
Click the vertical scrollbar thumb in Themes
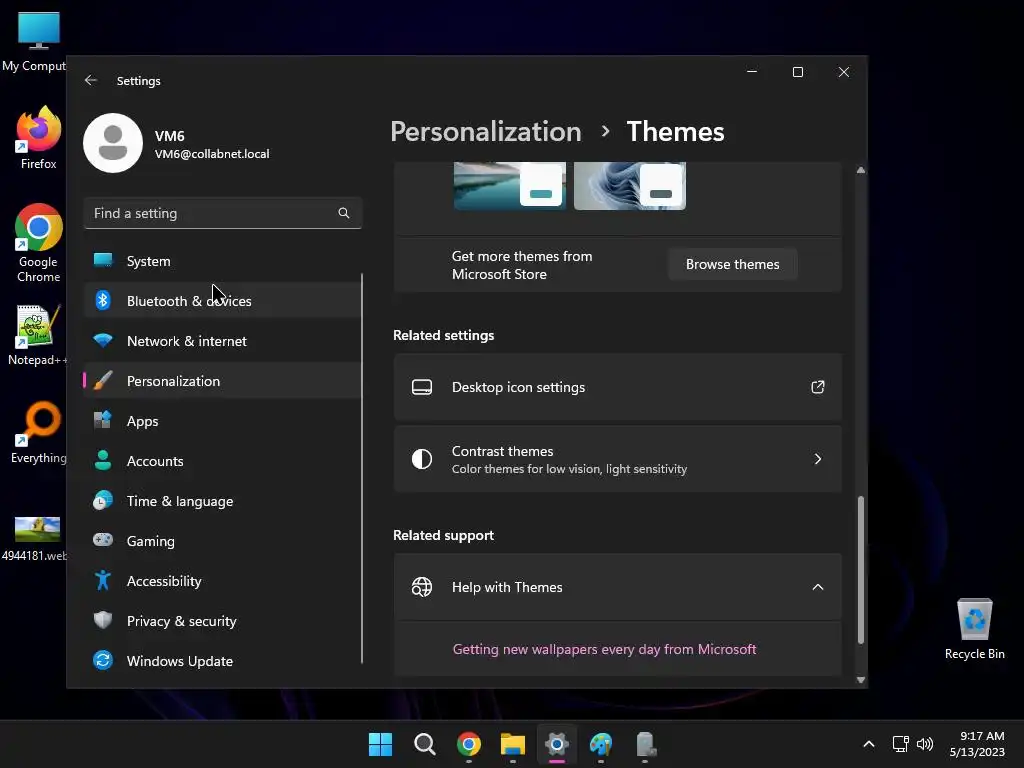pyautogui.click(x=861, y=570)
